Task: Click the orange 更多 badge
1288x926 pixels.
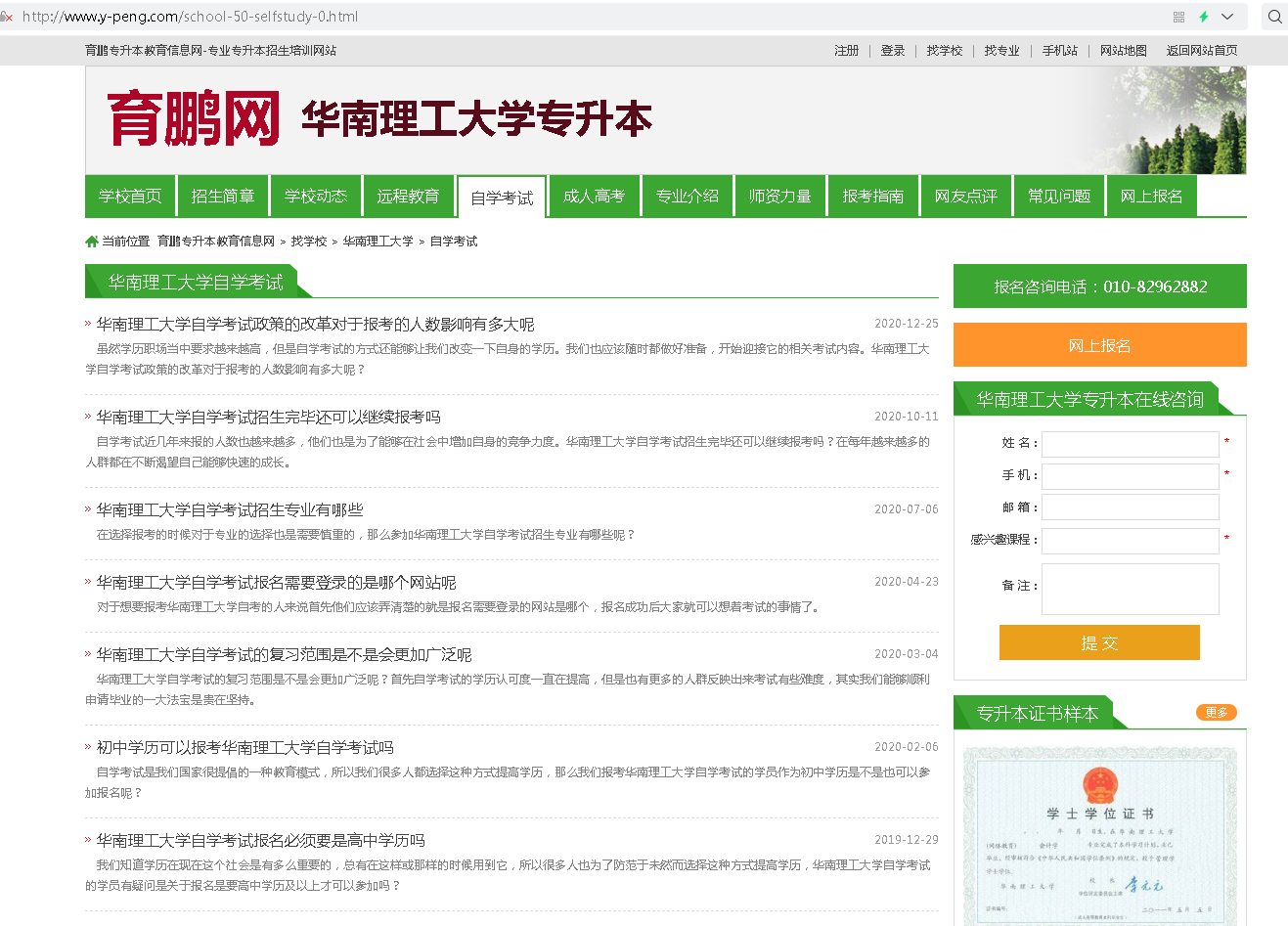Action: click(1216, 713)
